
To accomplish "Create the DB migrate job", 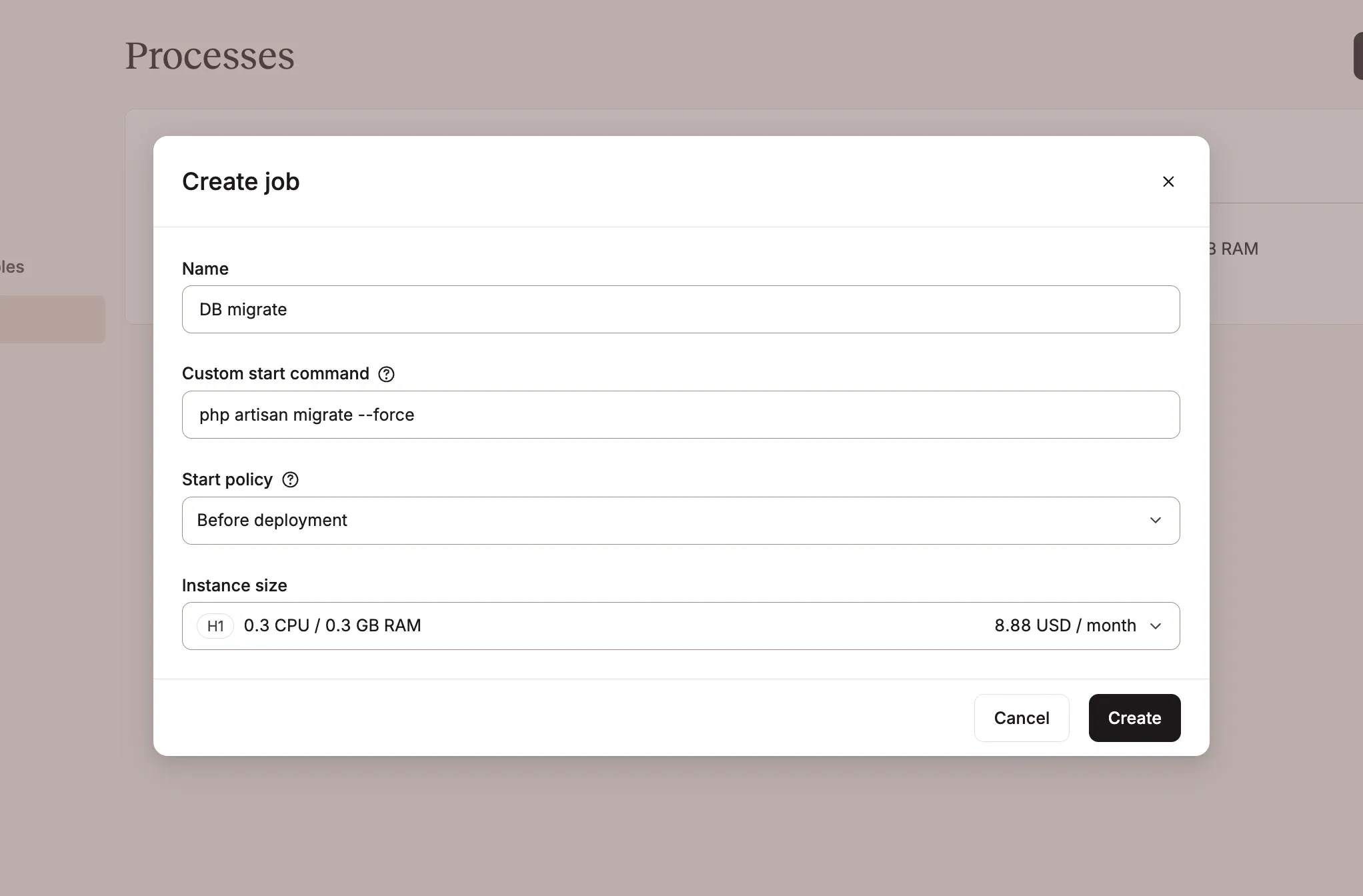I will pos(1134,718).
